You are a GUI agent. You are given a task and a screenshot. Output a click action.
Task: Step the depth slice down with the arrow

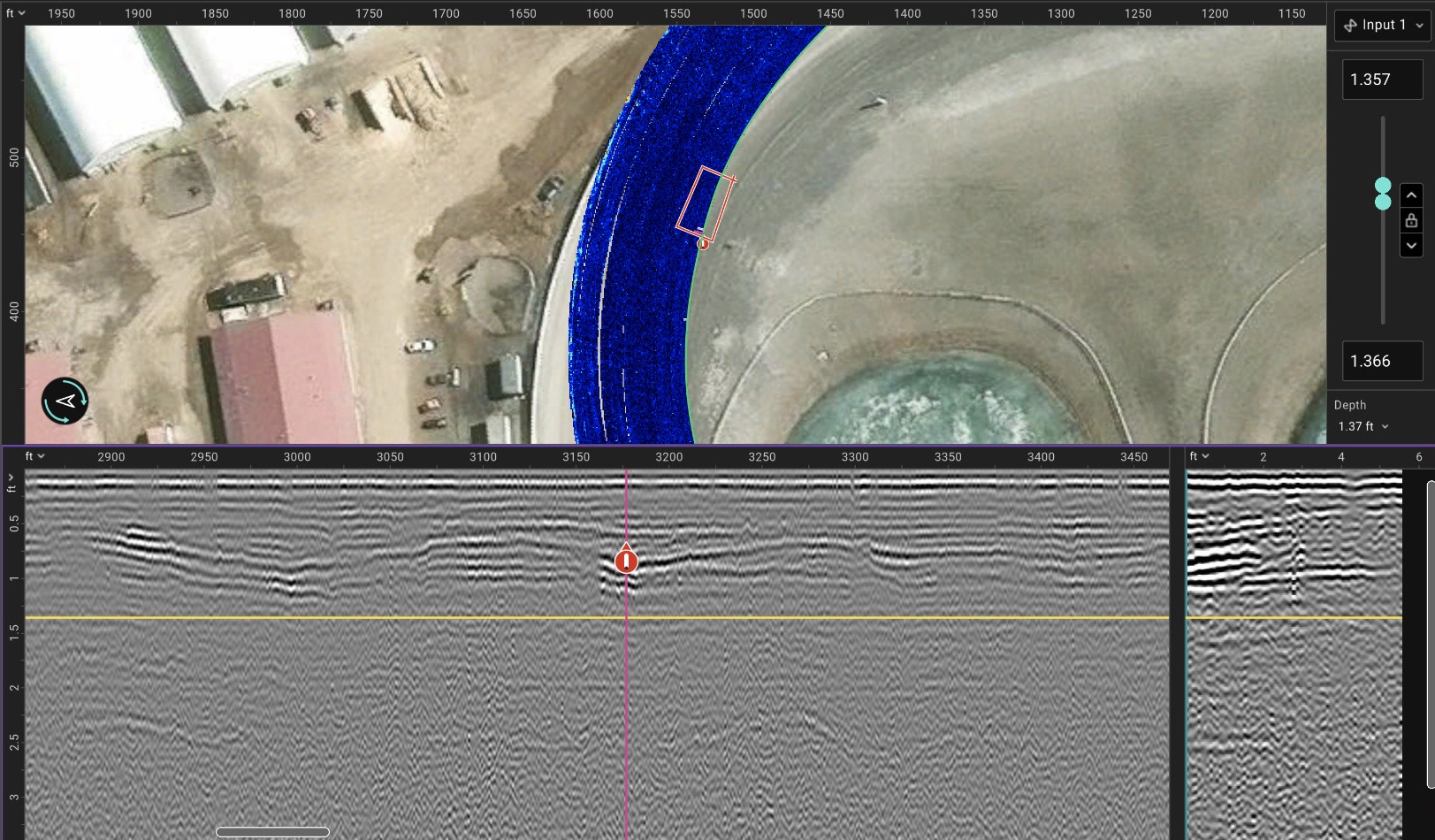coord(1411,247)
